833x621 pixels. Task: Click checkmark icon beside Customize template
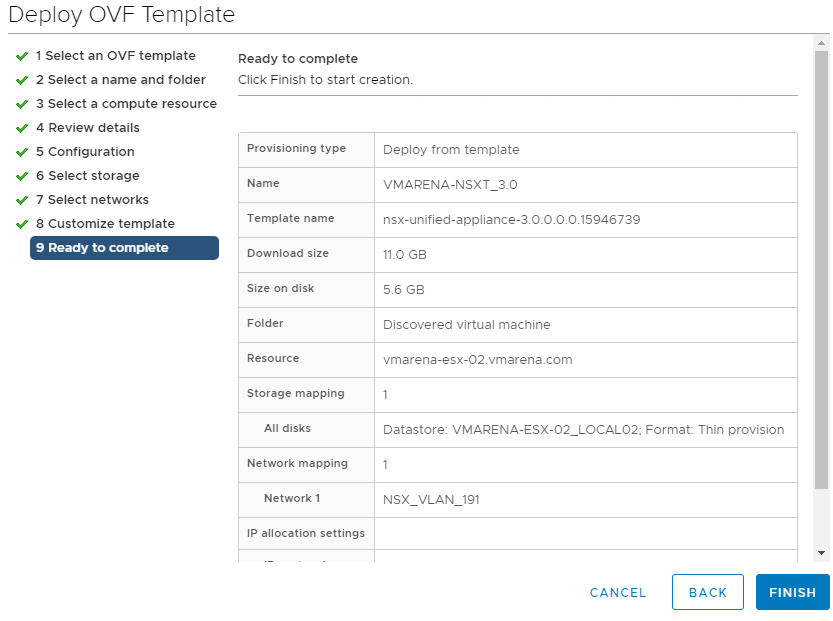point(22,224)
